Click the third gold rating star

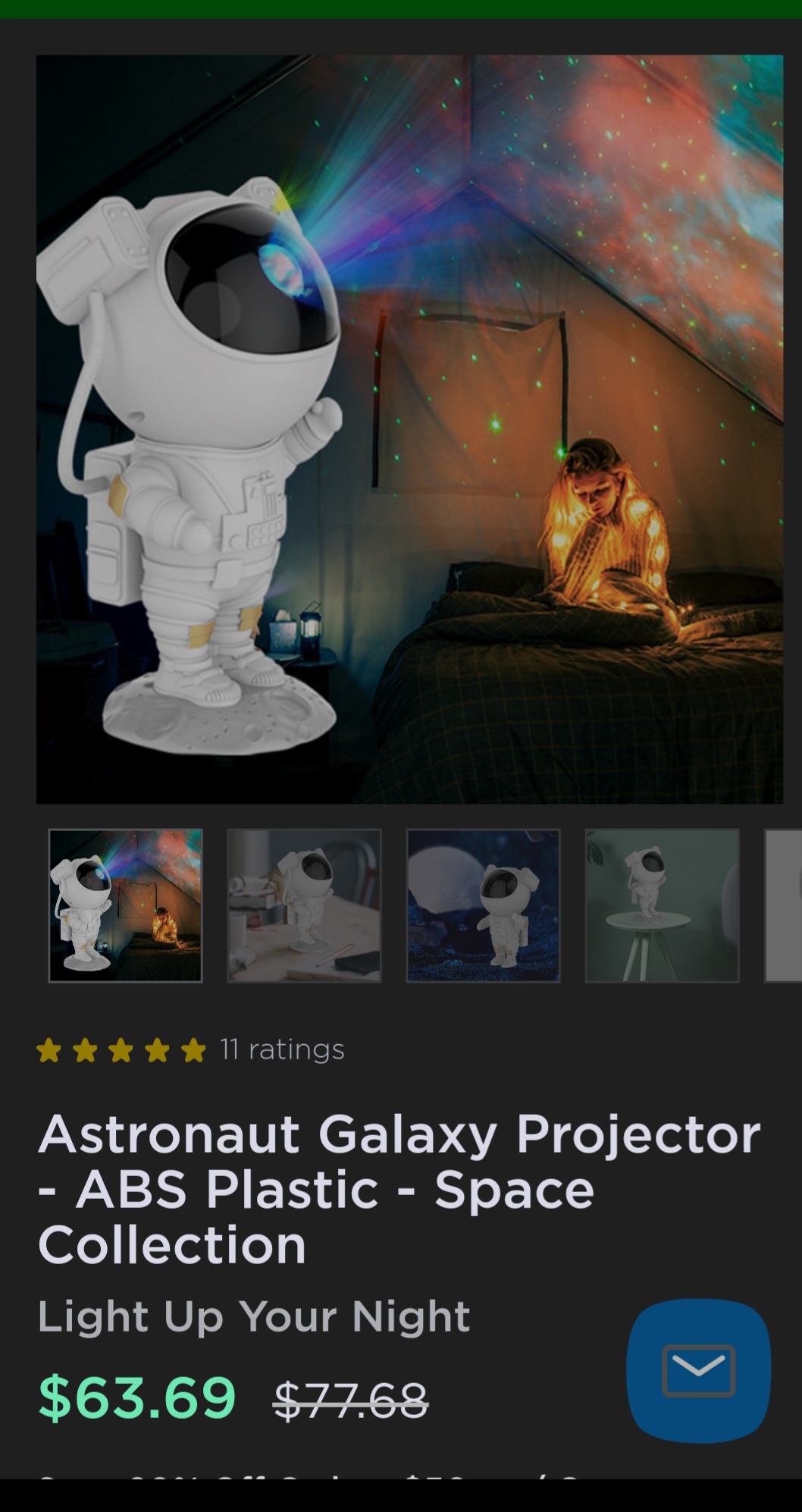point(121,1050)
